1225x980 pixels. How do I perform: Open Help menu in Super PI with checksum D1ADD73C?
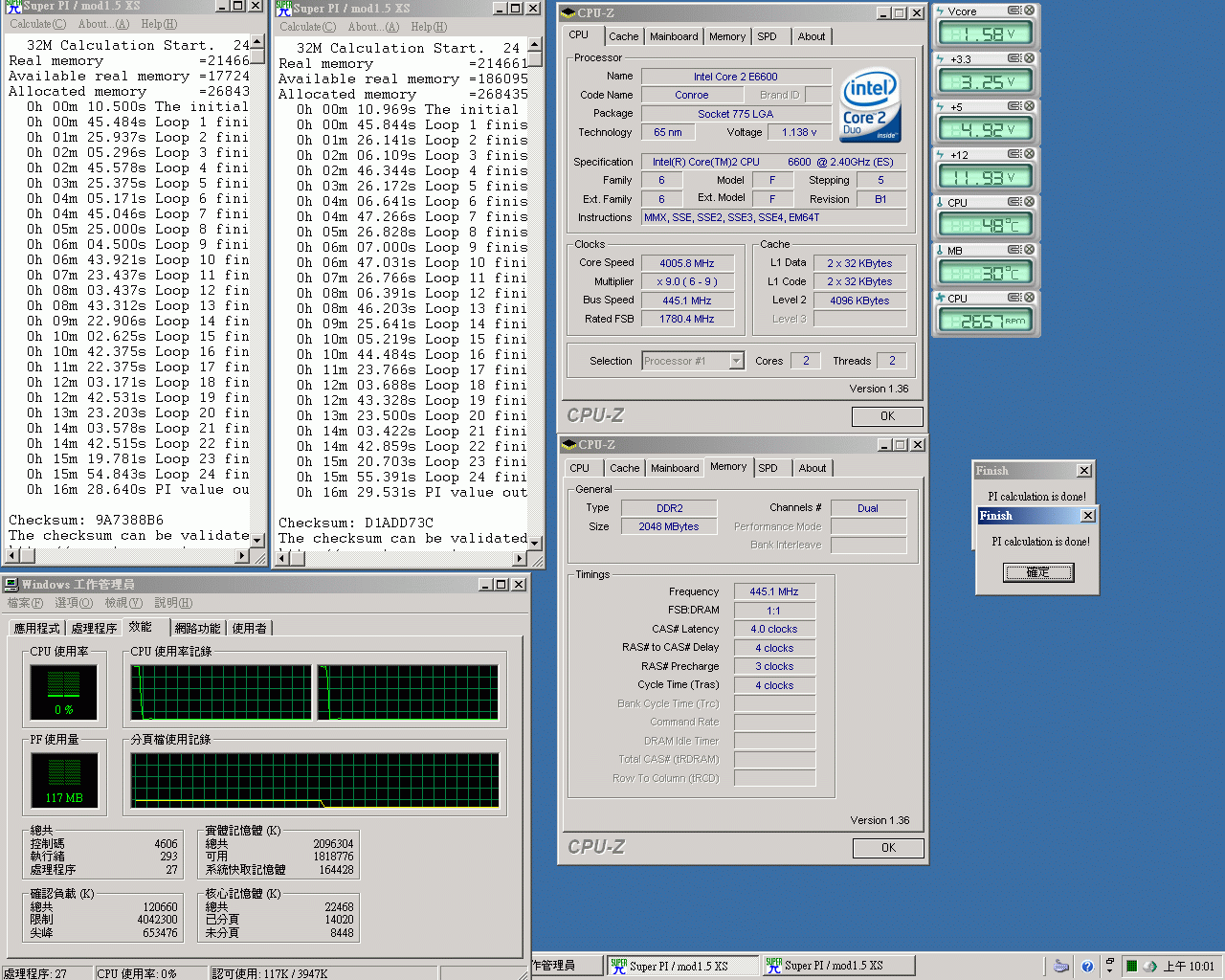point(428,27)
